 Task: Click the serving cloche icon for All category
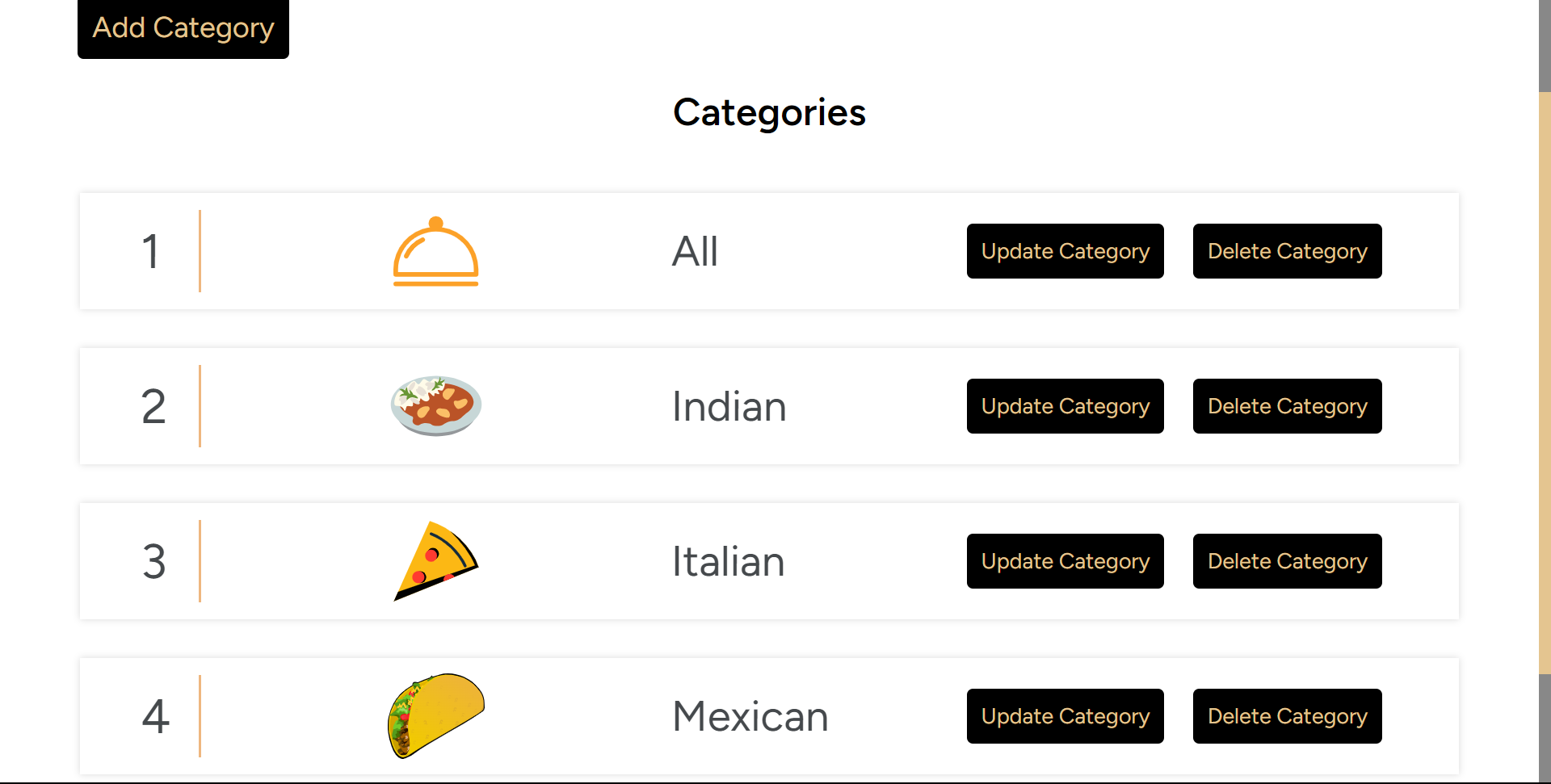435,251
